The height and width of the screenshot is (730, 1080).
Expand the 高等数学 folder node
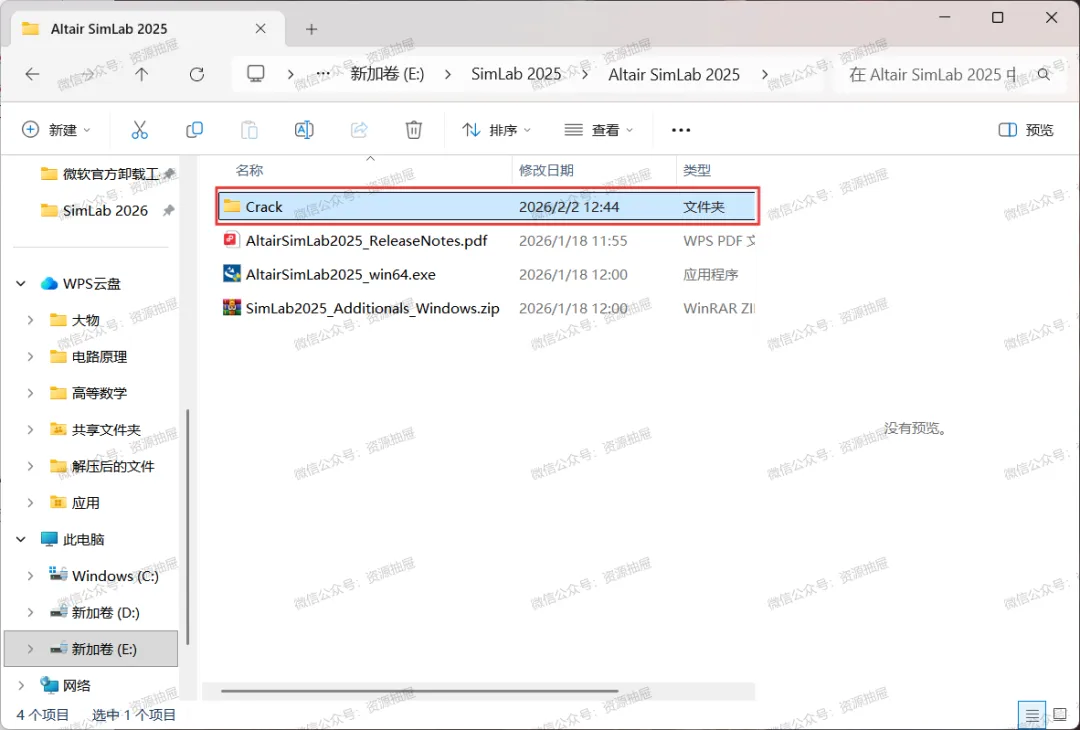coord(30,393)
